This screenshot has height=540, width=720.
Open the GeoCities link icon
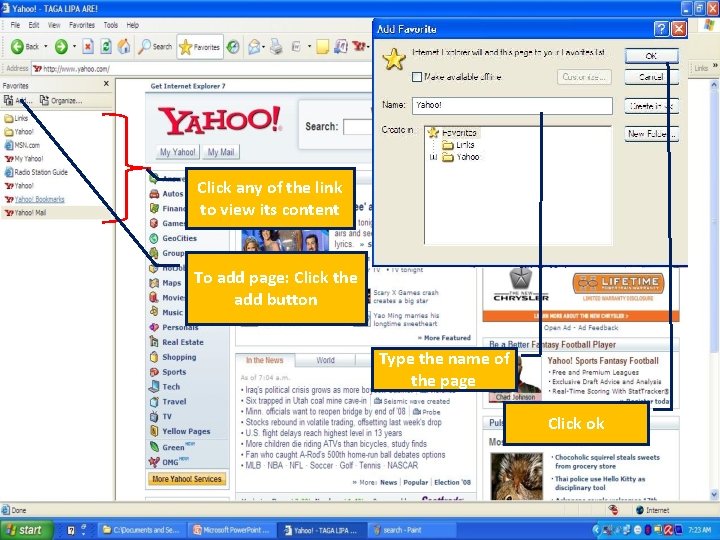click(x=154, y=238)
